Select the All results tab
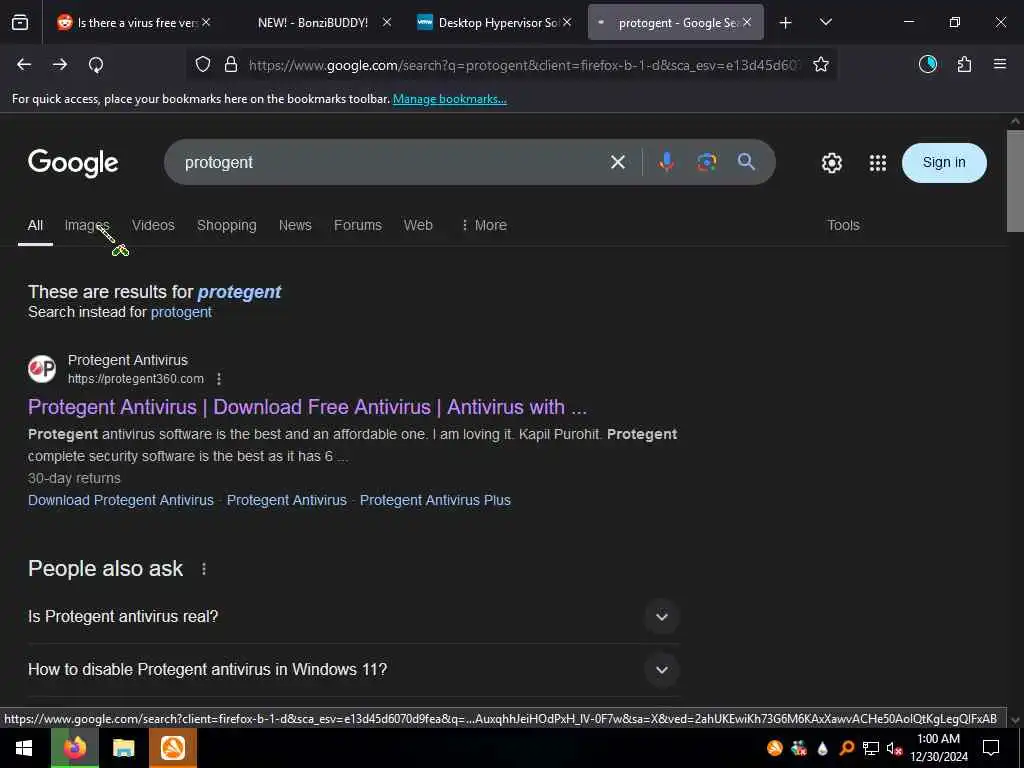 tap(35, 225)
